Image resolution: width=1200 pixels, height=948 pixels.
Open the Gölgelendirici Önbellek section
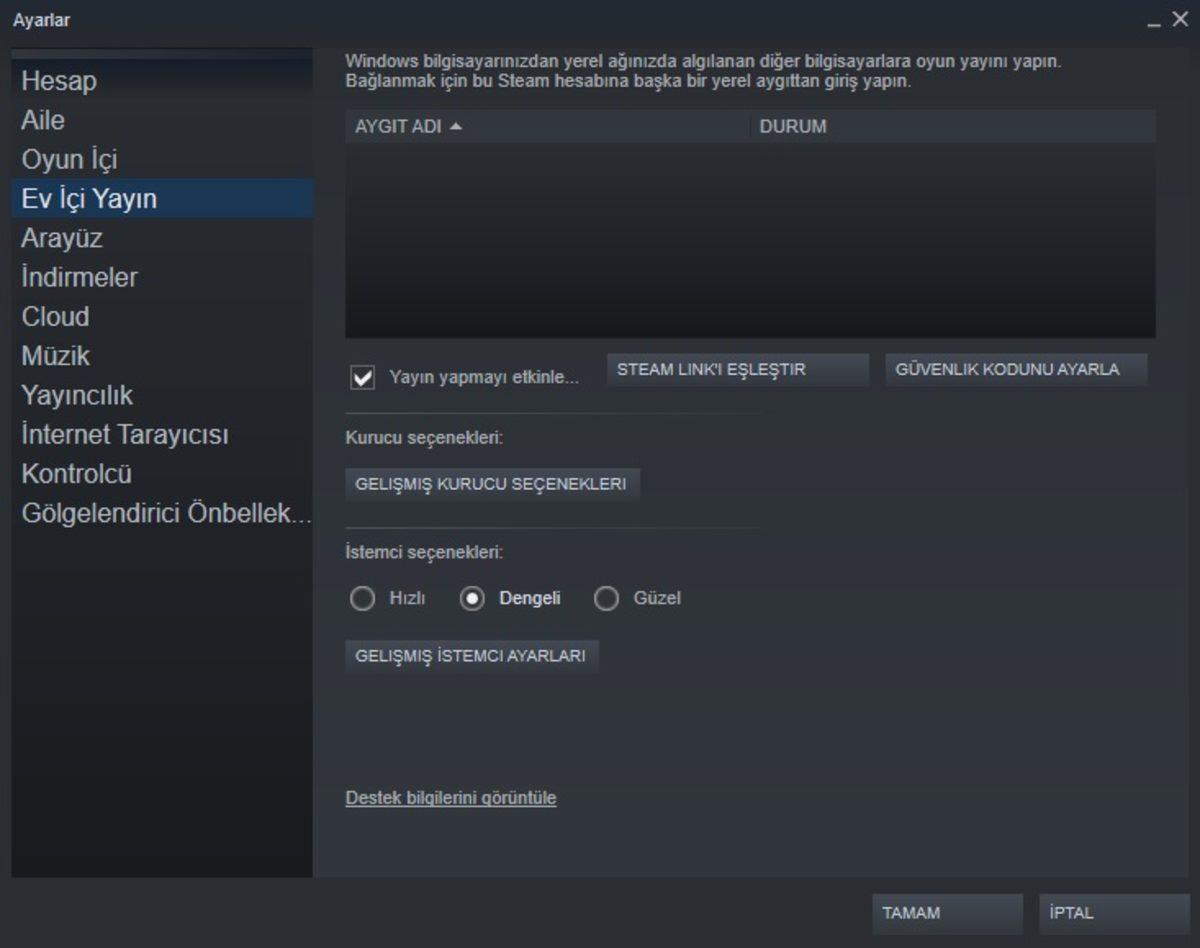(166, 513)
